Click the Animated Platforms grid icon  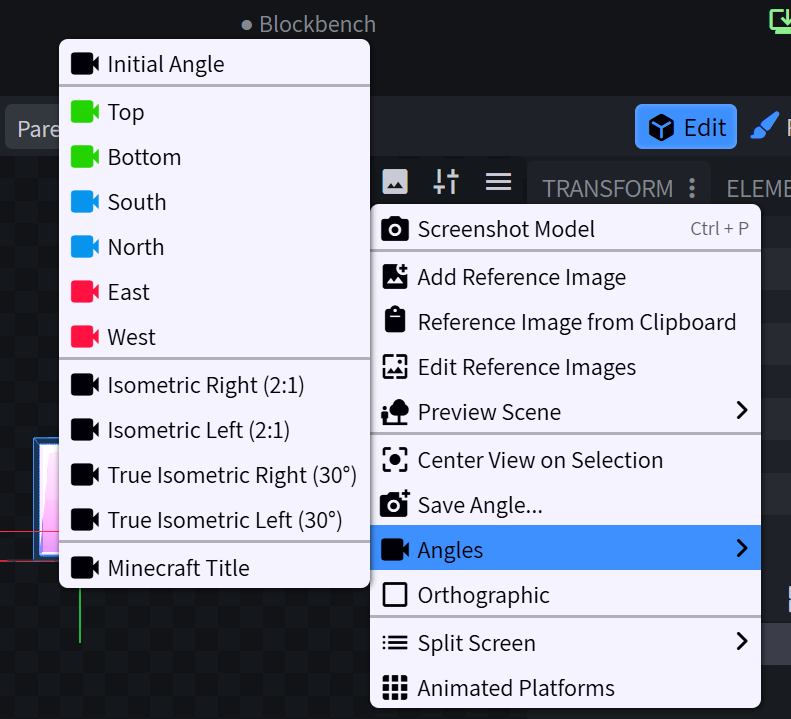point(395,688)
